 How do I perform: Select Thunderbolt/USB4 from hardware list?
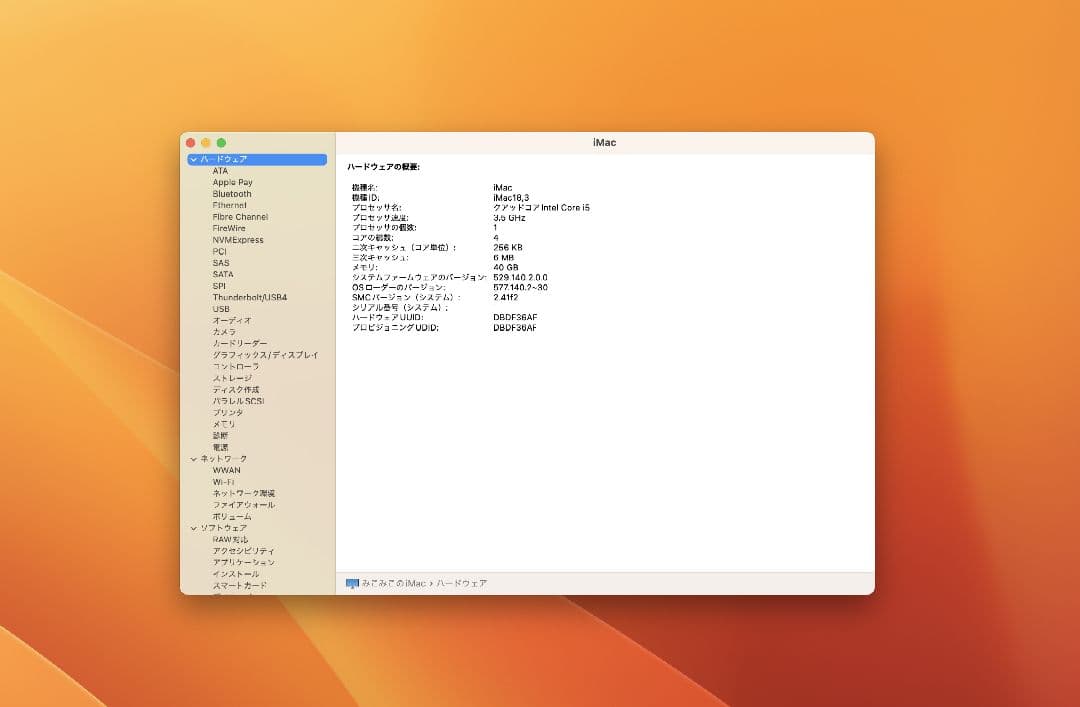(249, 297)
